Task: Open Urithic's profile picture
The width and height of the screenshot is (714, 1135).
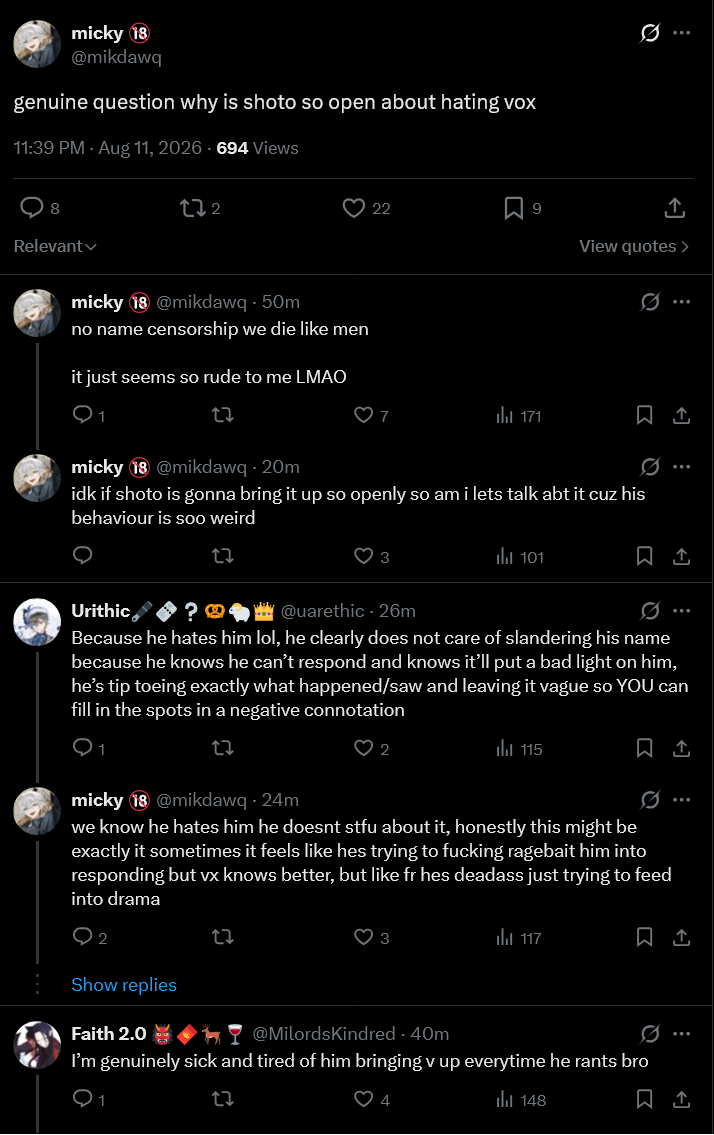Action: (37, 621)
